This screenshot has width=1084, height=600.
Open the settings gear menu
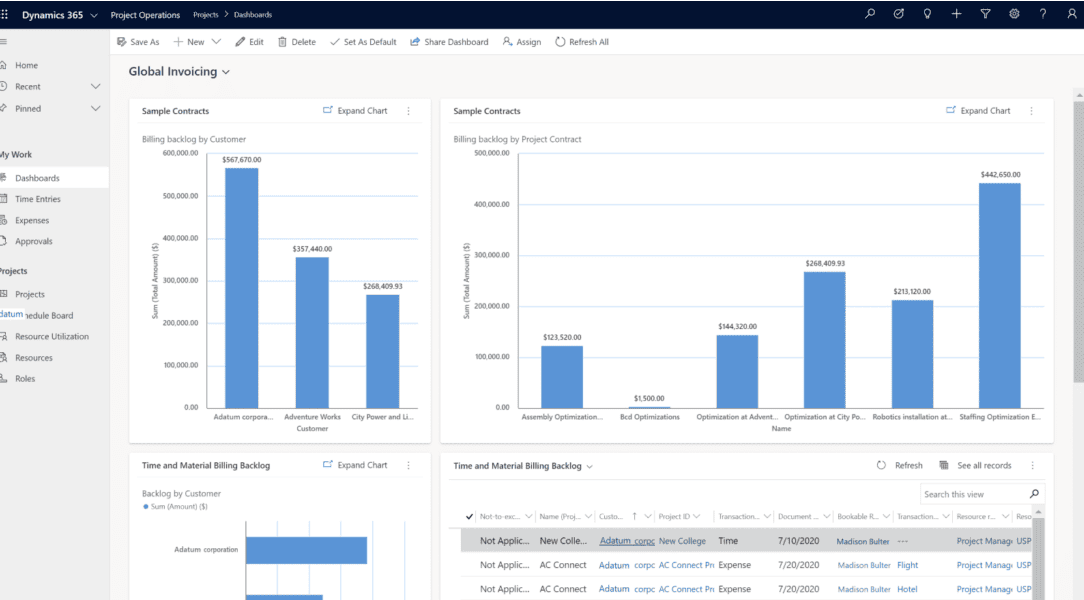[1014, 14]
